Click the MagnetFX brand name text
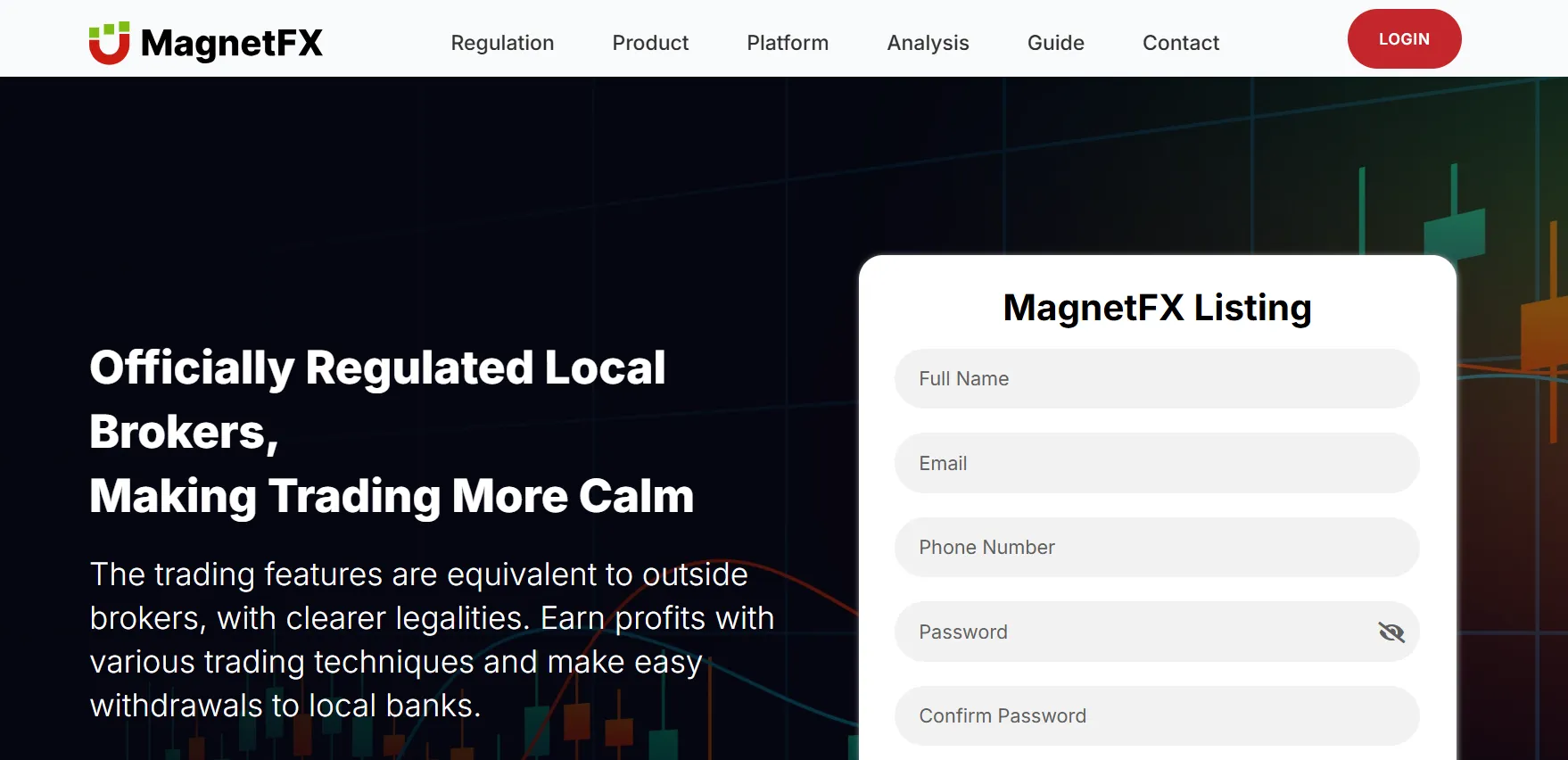This screenshot has height=760, width=1568. click(232, 43)
